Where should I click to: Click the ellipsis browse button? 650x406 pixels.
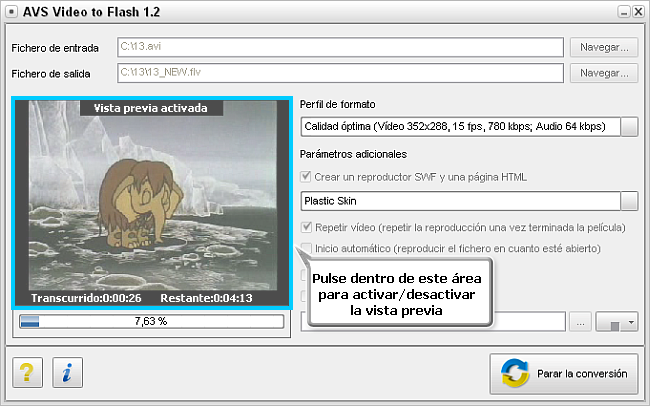pos(580,322)
